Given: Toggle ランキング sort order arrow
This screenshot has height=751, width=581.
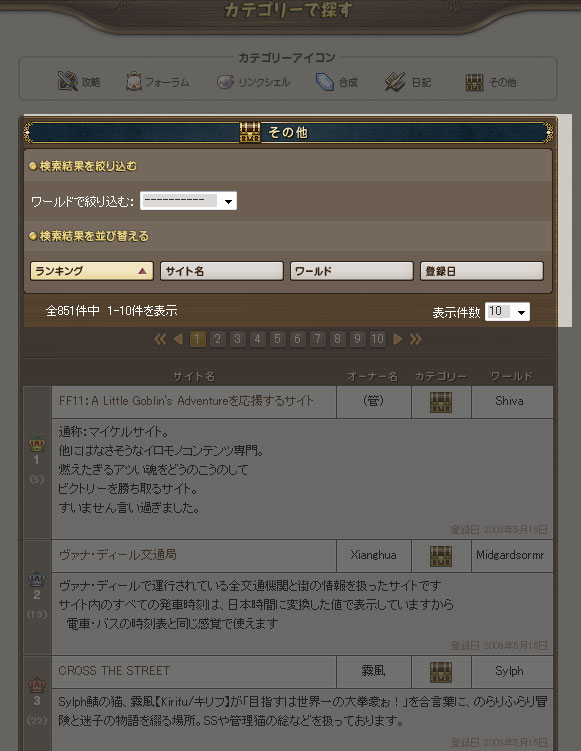Looking at the screenshot, I should [142, 271].
